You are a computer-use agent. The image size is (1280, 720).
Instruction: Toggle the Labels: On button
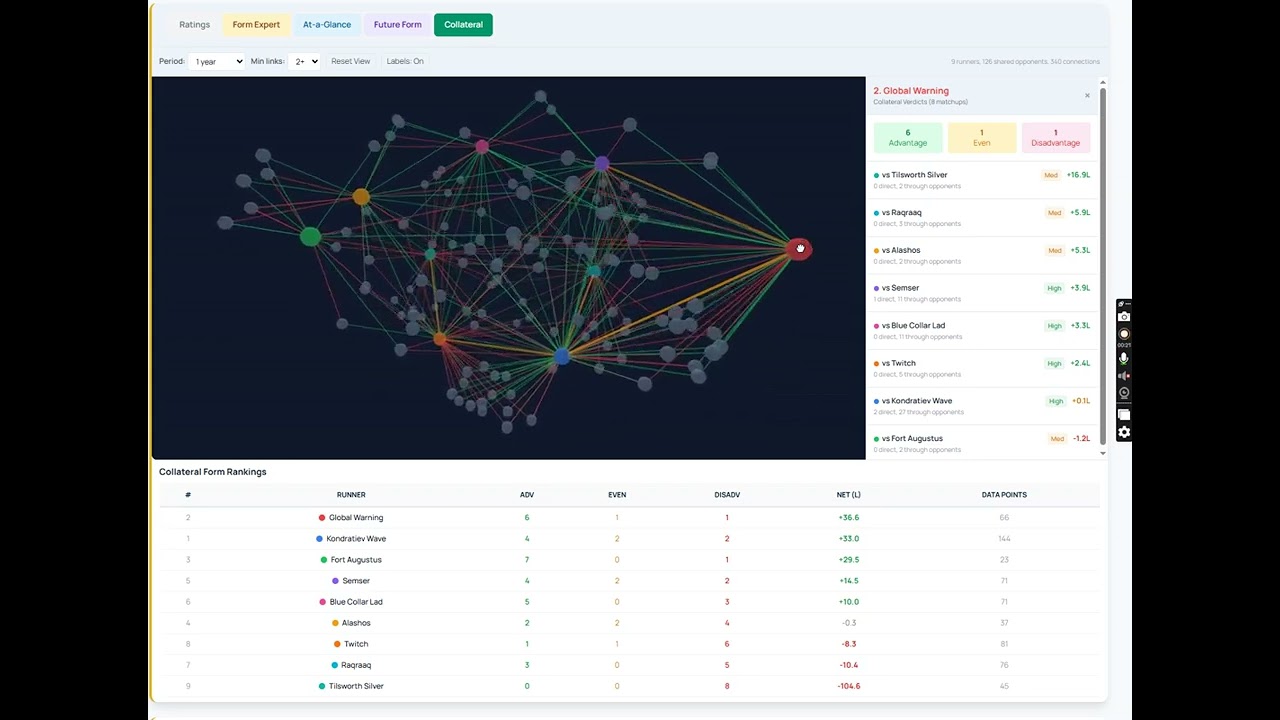pyautogui.click(x=405, y=61)
